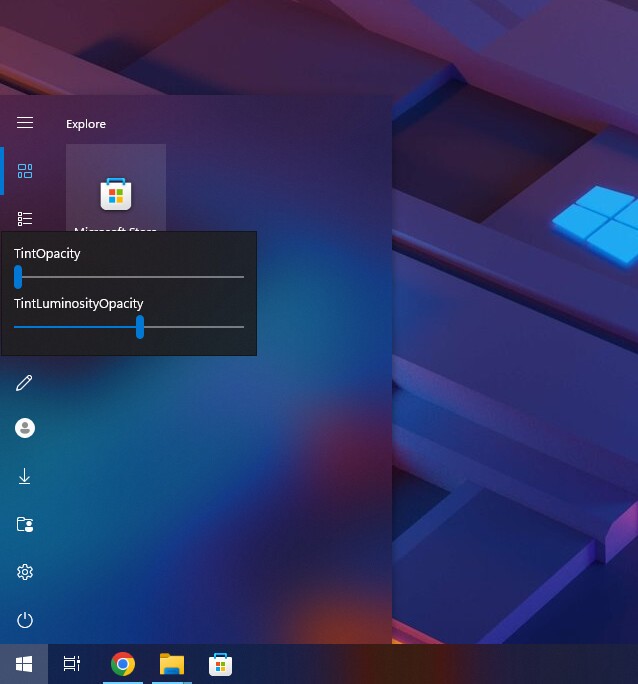Click the pencil icon in Start sidebar
638x684 pixels.
tap(25, 382)
